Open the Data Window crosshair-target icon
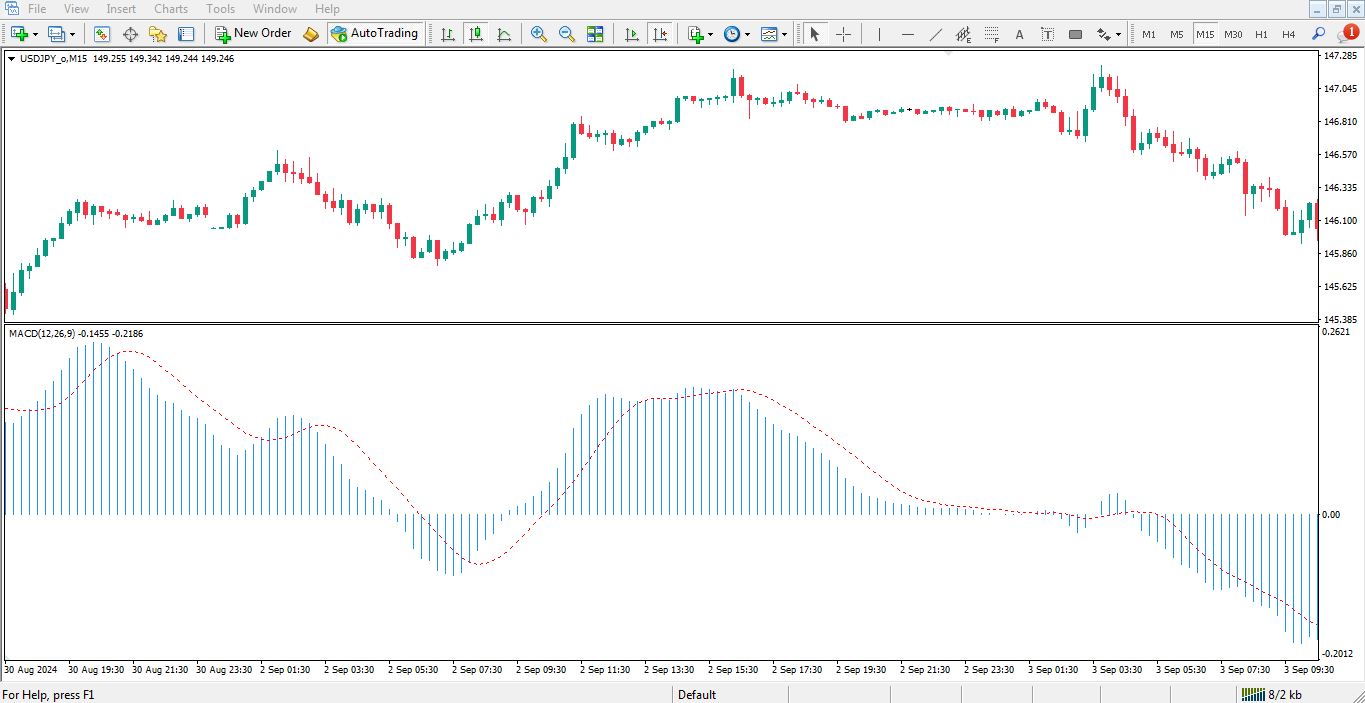 pyautogui.click(x=130, y=34)
